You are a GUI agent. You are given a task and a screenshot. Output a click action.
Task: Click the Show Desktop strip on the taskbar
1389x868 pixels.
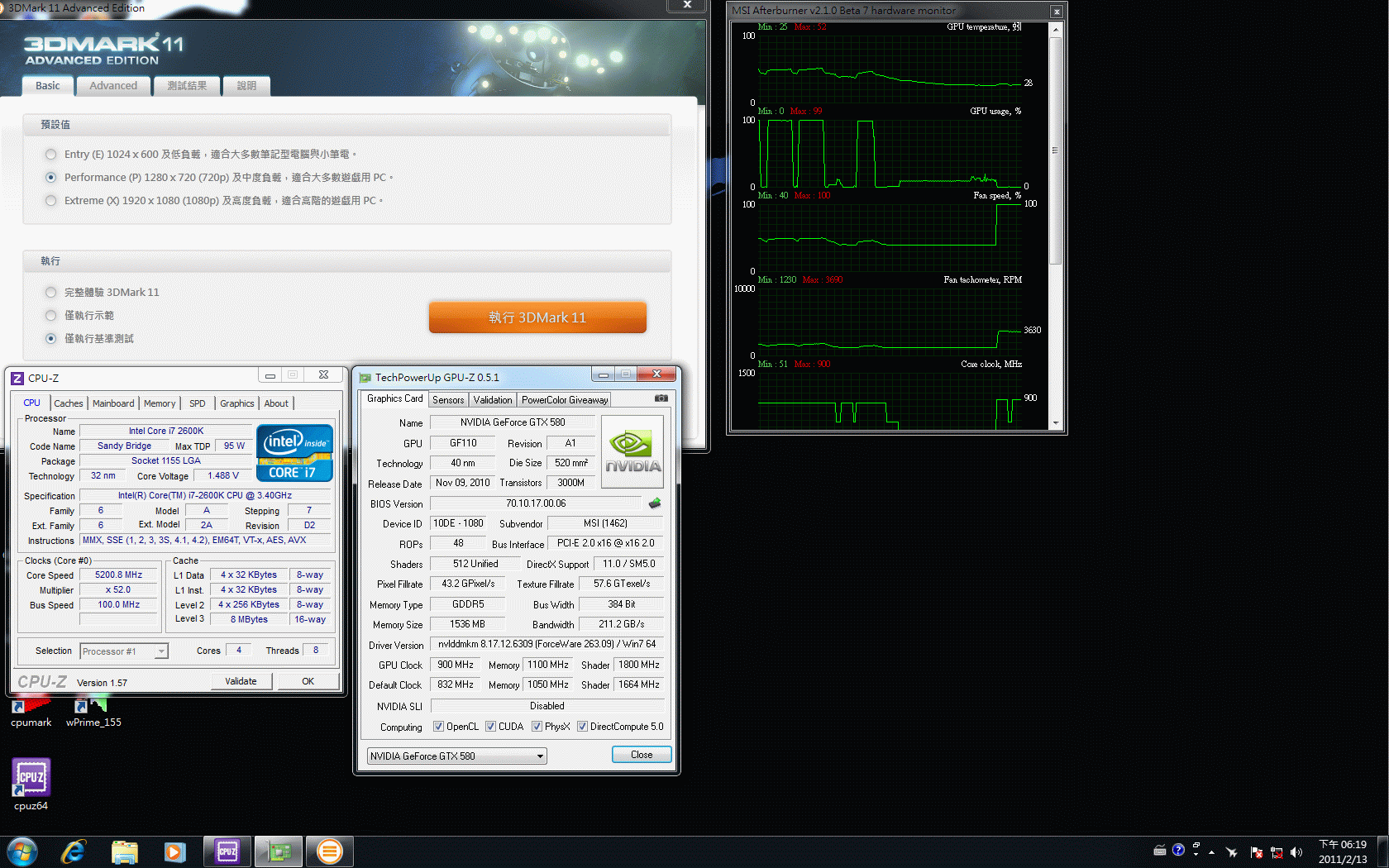tap(1382, 851)
